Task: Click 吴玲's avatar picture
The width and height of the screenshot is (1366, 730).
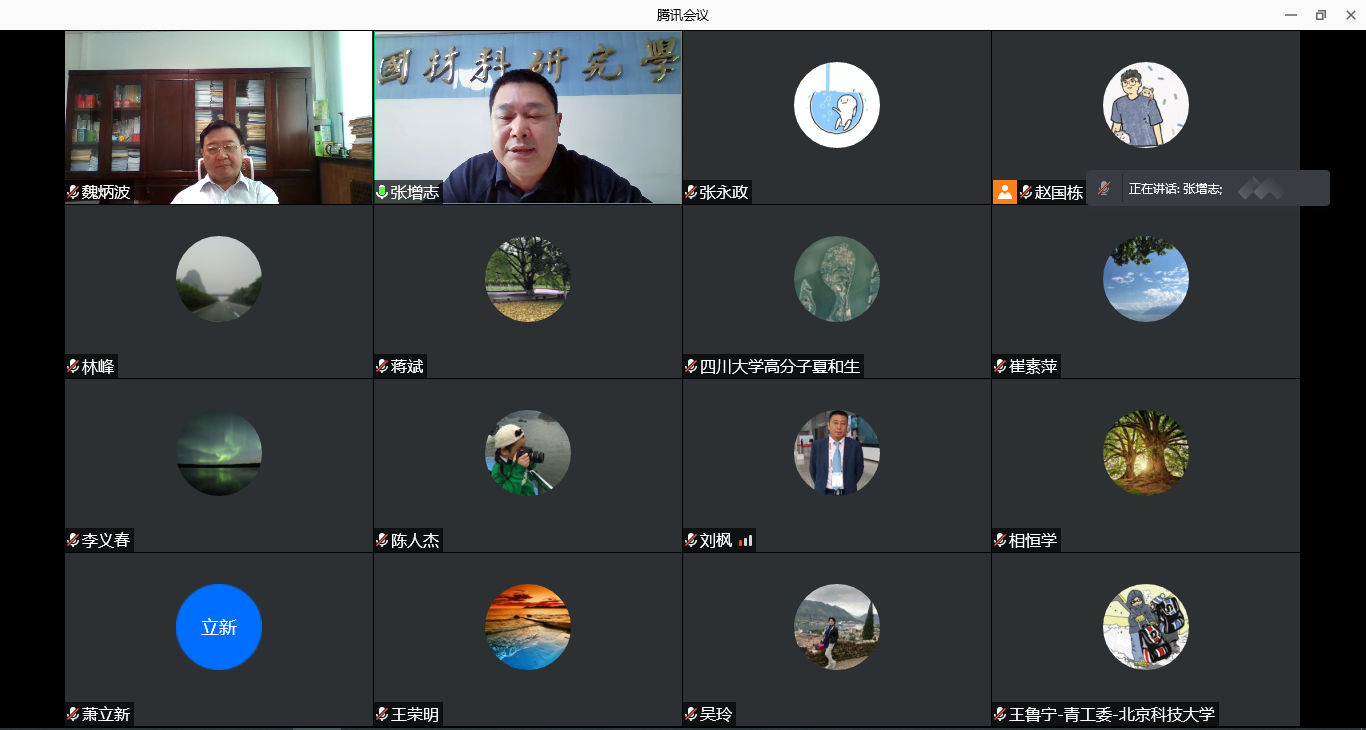Action: [x=836, y=627]
